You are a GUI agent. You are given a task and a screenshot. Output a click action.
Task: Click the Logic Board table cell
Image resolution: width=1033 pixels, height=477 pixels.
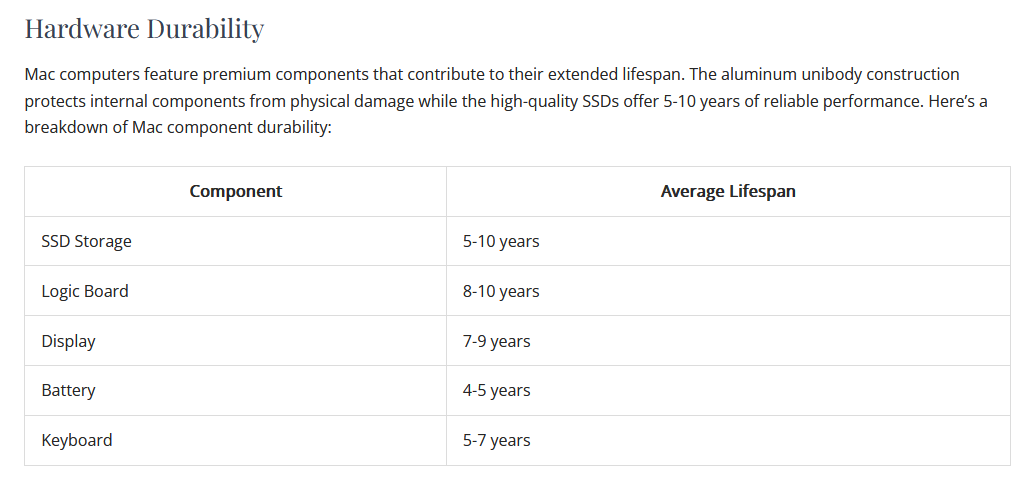coord(85,291)
